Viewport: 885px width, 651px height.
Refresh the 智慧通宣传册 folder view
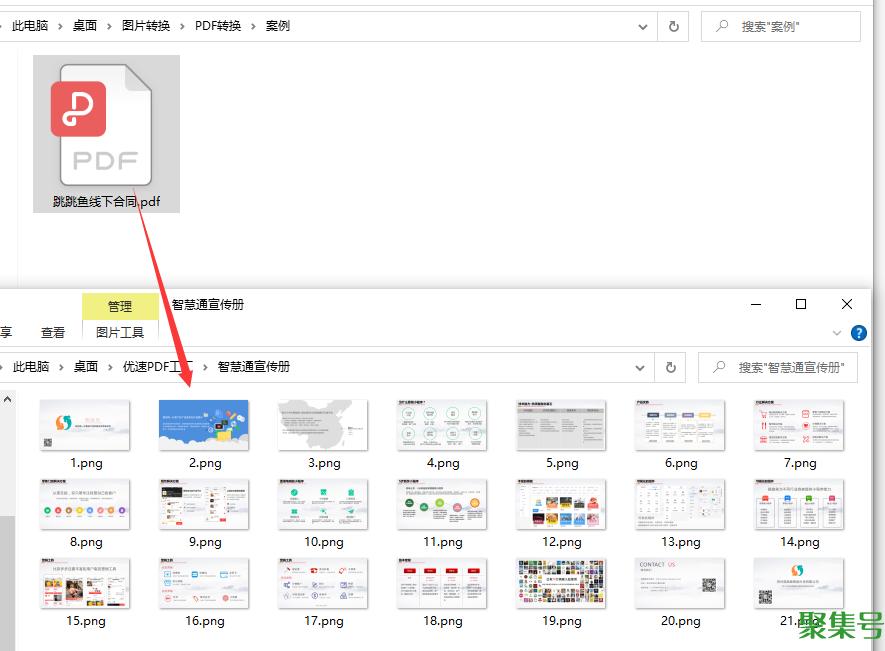click(671, 367)
